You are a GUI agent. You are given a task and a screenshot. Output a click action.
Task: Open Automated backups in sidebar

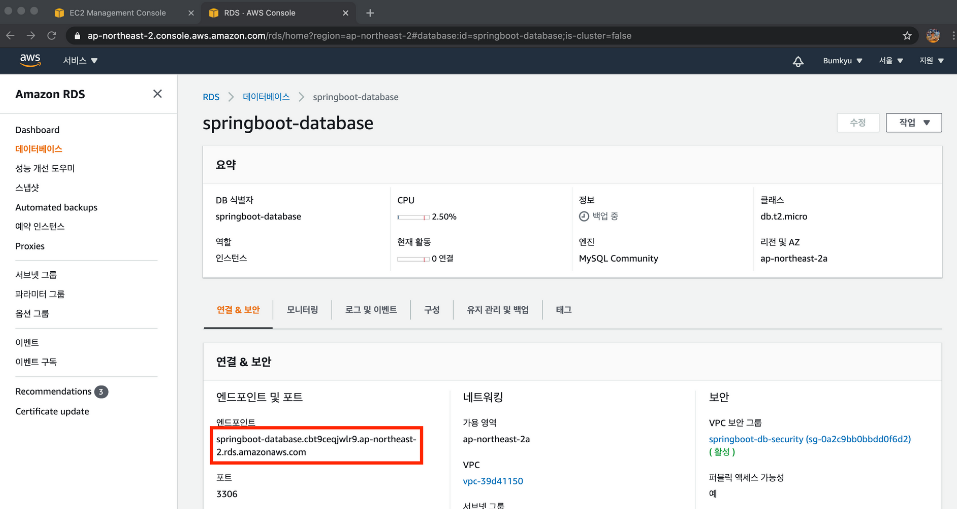tap(56, 208)
